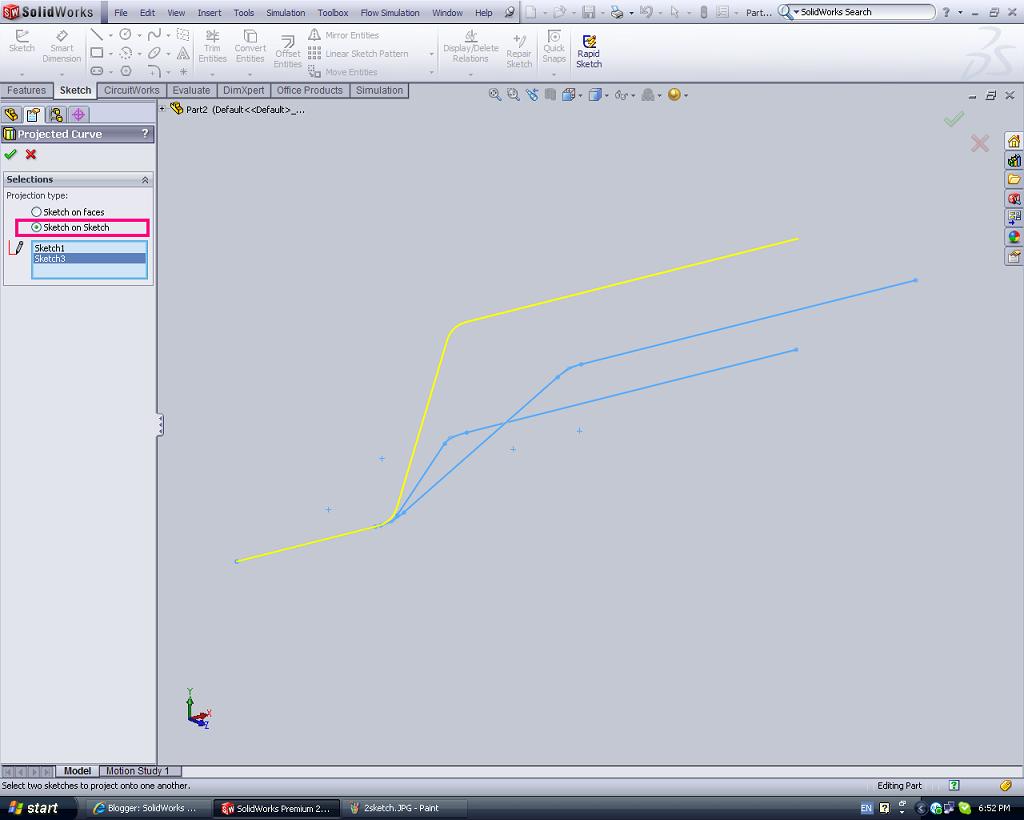Open the SolidWorks Search dropdown arrow
1024x820 pixels.
pos(796,12)
